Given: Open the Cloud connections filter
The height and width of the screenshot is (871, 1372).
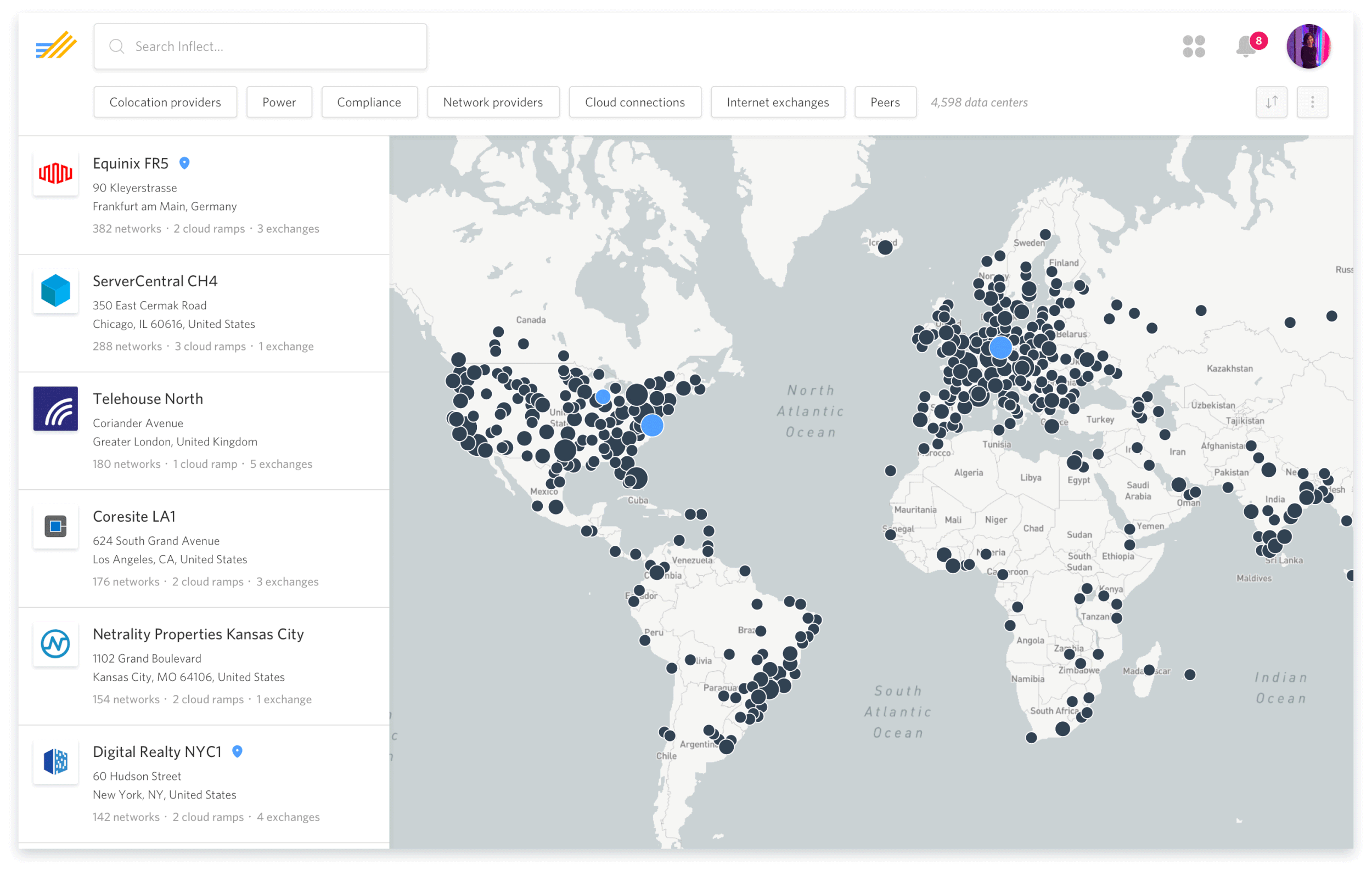Looking at the screenshot, I should [x=635, y=102].
